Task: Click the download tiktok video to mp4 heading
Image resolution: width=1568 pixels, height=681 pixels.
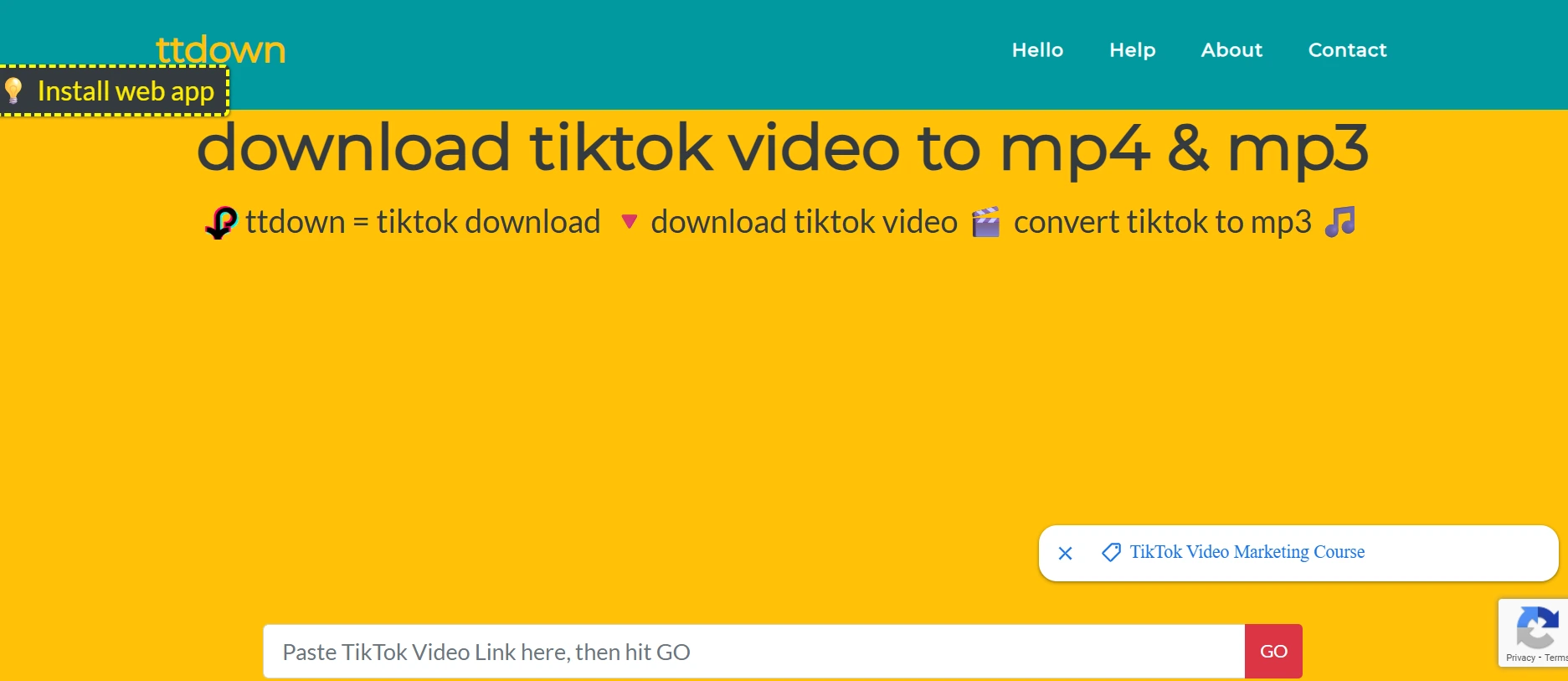Action: click(782, 148)
